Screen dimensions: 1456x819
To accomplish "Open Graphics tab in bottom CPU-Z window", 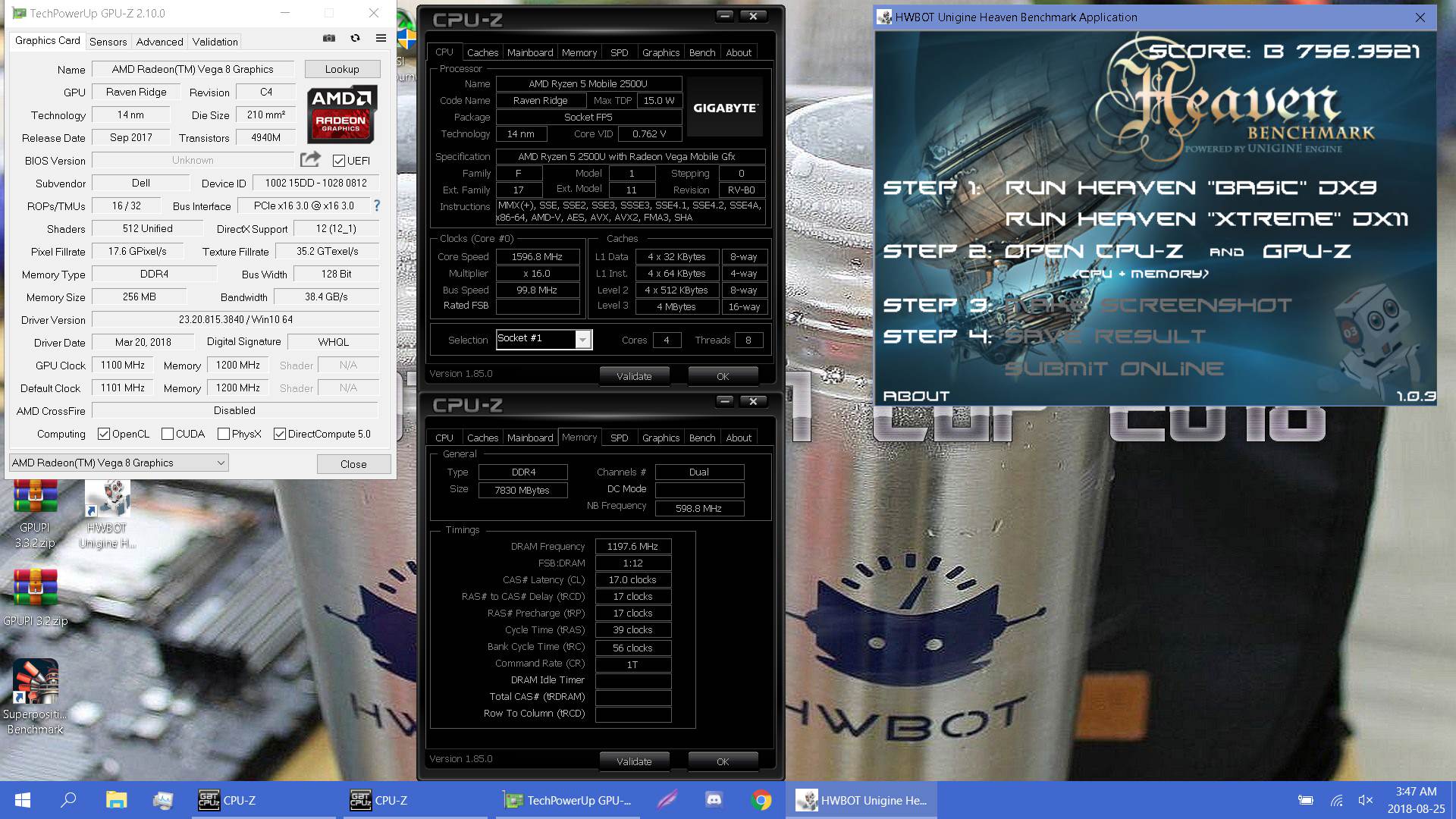I will (x=661, y=438).
